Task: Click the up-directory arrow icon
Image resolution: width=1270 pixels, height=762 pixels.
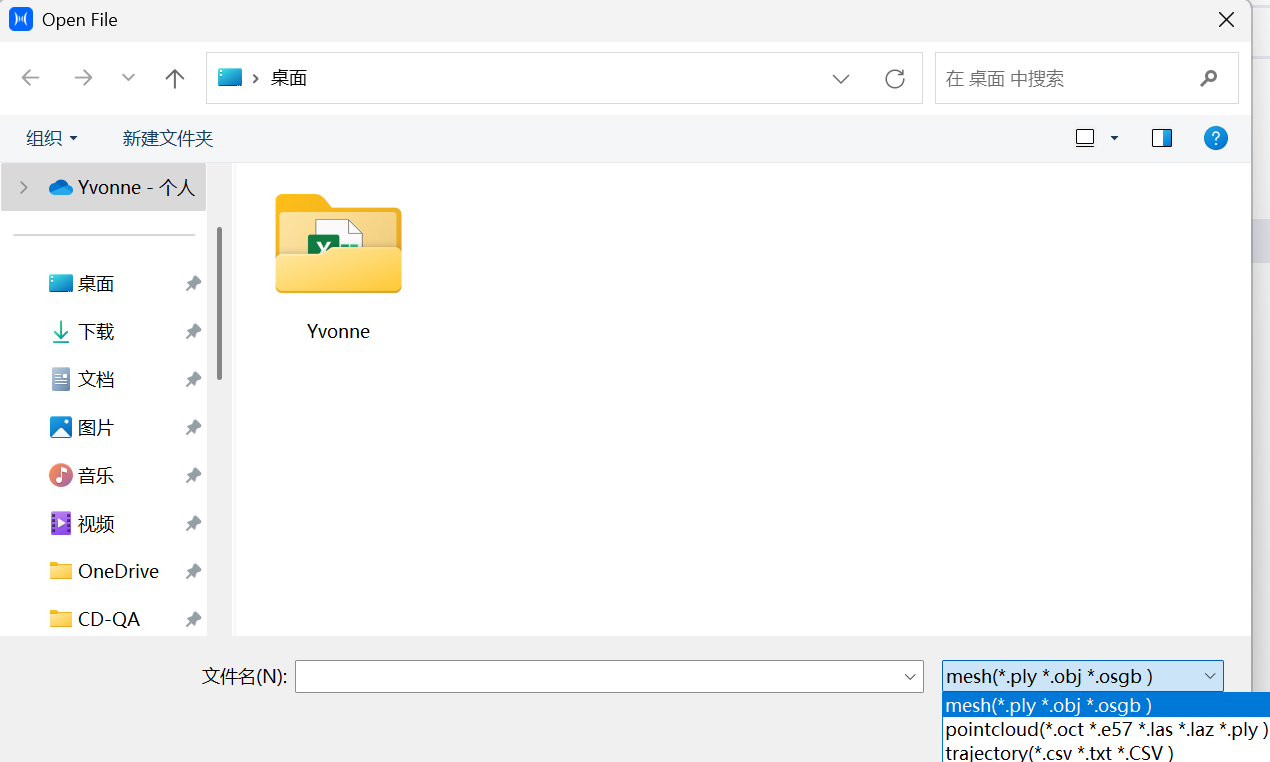Action: [x=175, y=78]
